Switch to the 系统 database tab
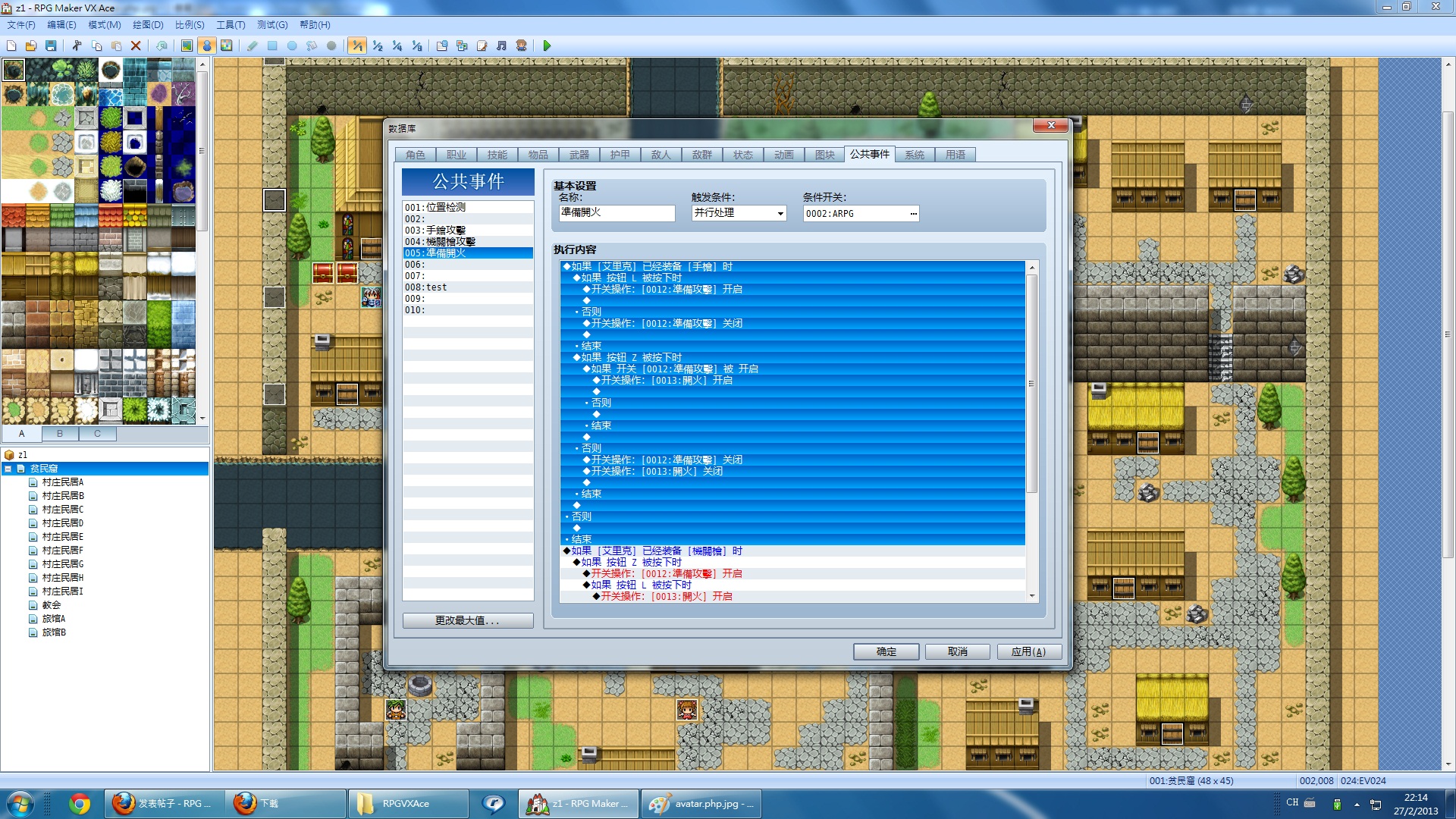 (x=915, y=155)
